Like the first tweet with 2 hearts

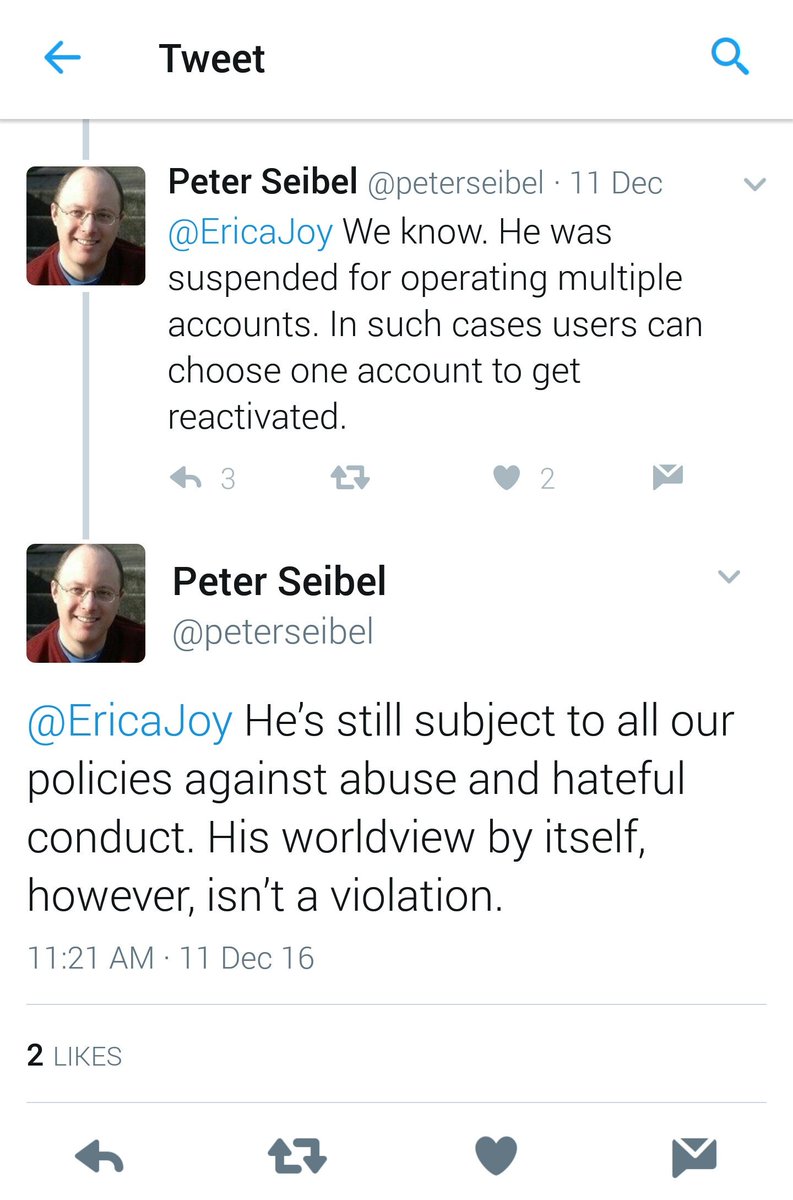point(507,479)
